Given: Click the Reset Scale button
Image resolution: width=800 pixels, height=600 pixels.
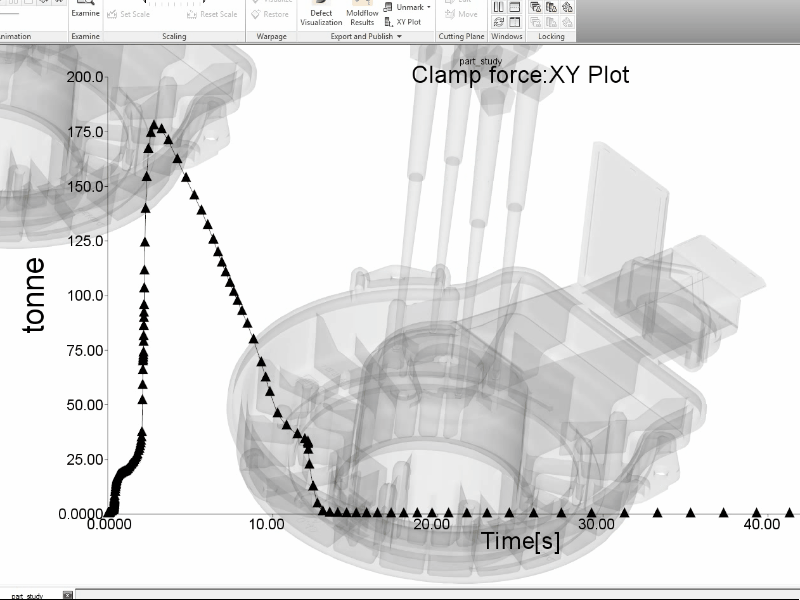Looking at the screenshot, I should (x=212, y=14).
